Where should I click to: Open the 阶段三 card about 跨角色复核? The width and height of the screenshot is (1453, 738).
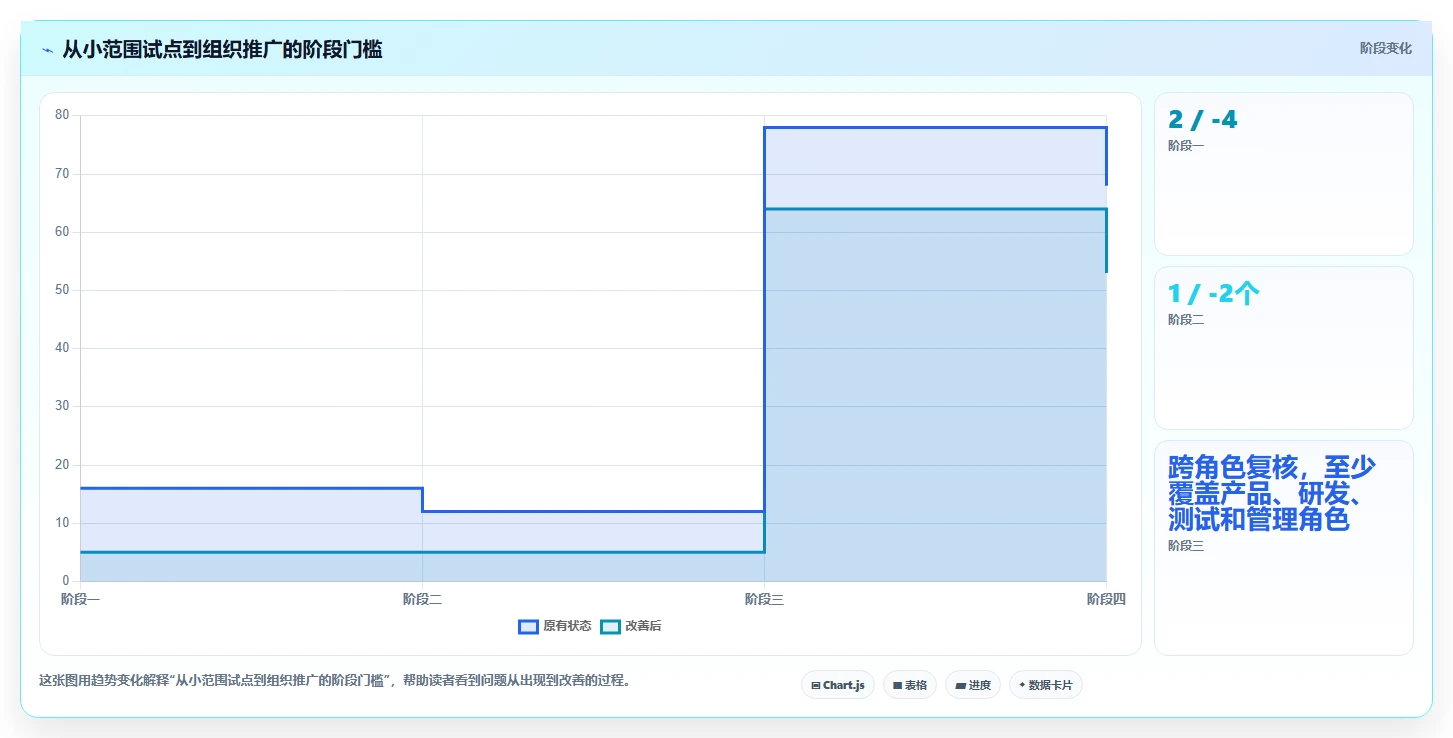click(1284, 548)
